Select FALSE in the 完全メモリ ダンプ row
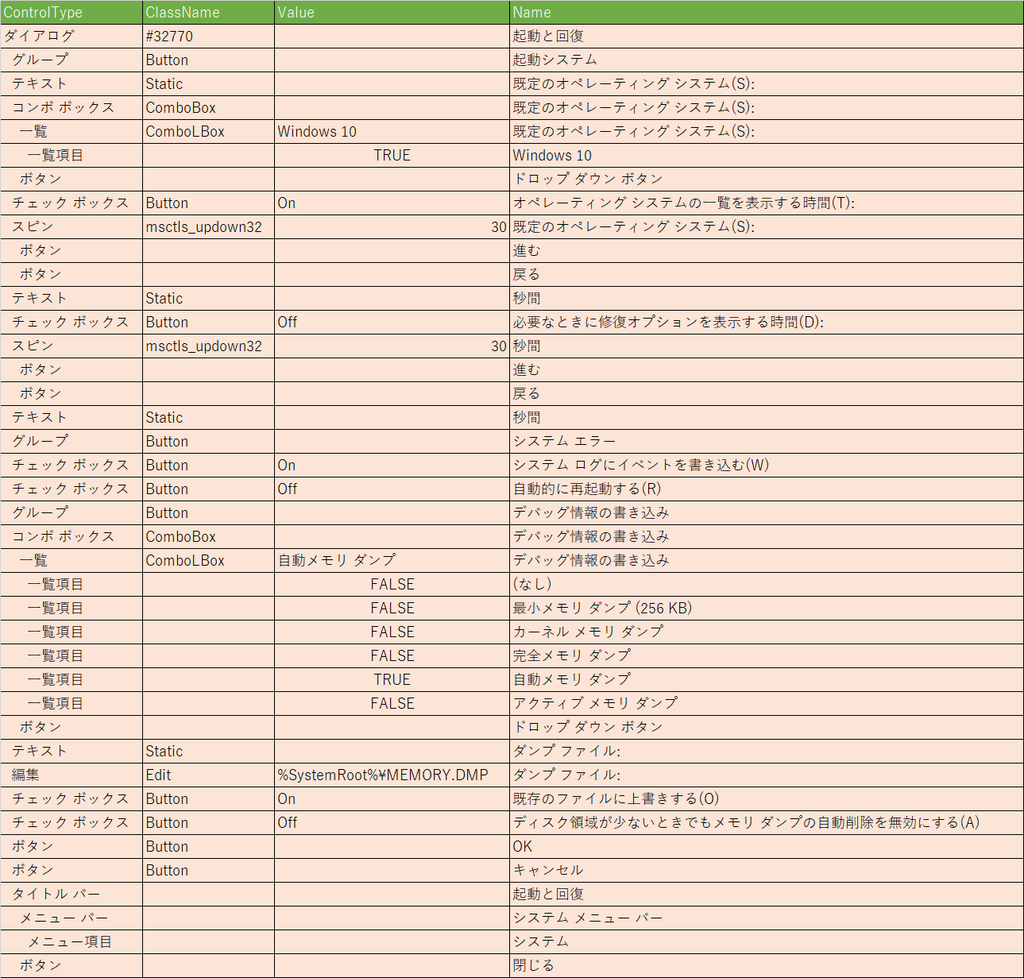The height and width of the screenshot is (978, 1024). coord(391,656)
